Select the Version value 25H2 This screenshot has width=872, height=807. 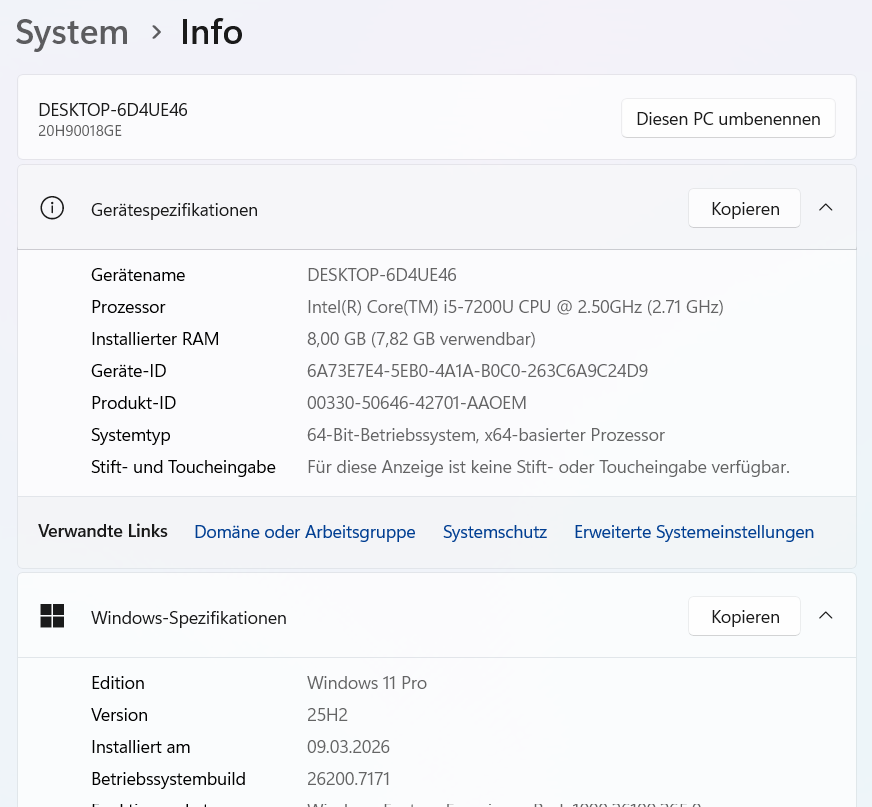(327, 715)
